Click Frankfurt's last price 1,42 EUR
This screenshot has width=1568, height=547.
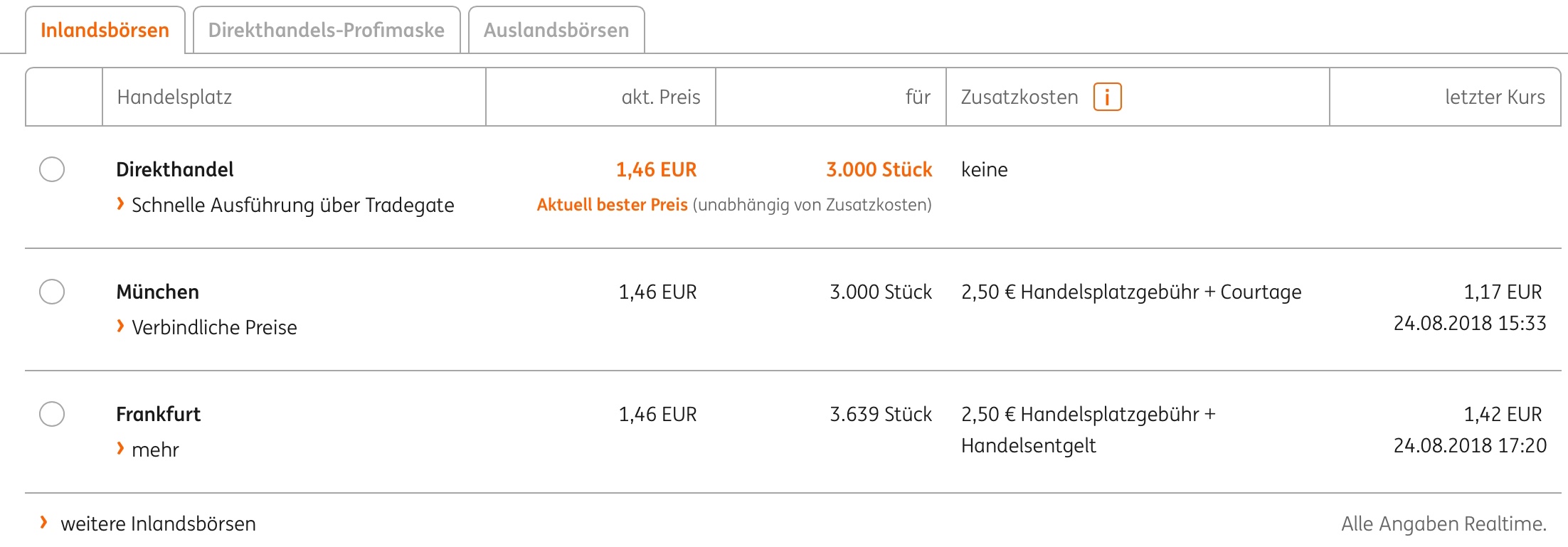(1503, 414)
